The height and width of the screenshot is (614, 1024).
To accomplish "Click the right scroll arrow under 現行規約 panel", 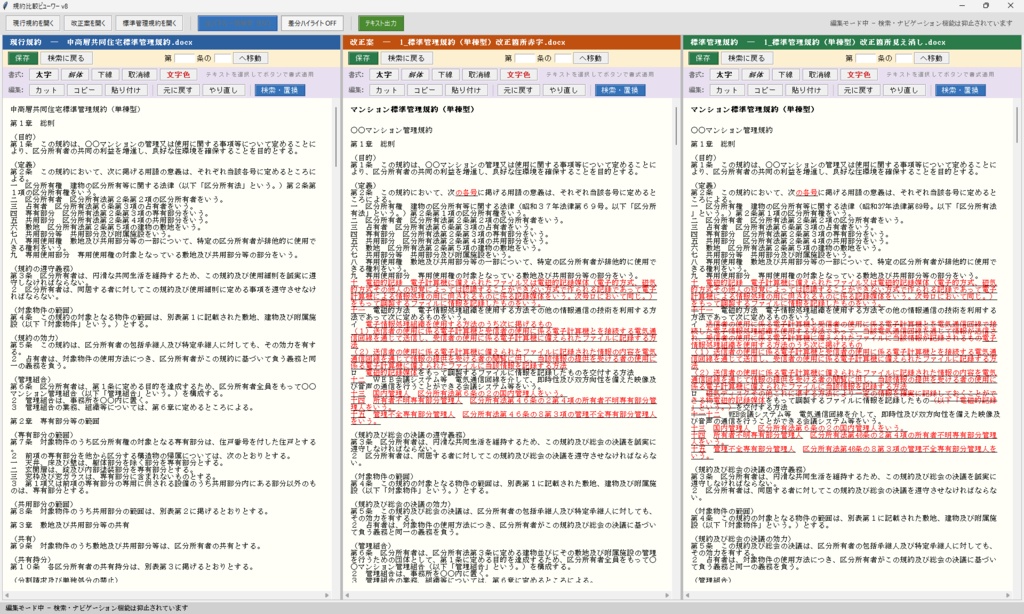I will (327, 595).
